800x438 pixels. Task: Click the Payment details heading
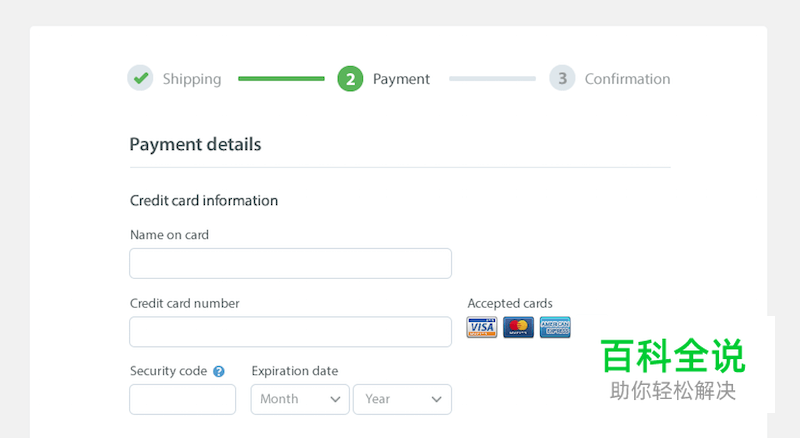195,144
